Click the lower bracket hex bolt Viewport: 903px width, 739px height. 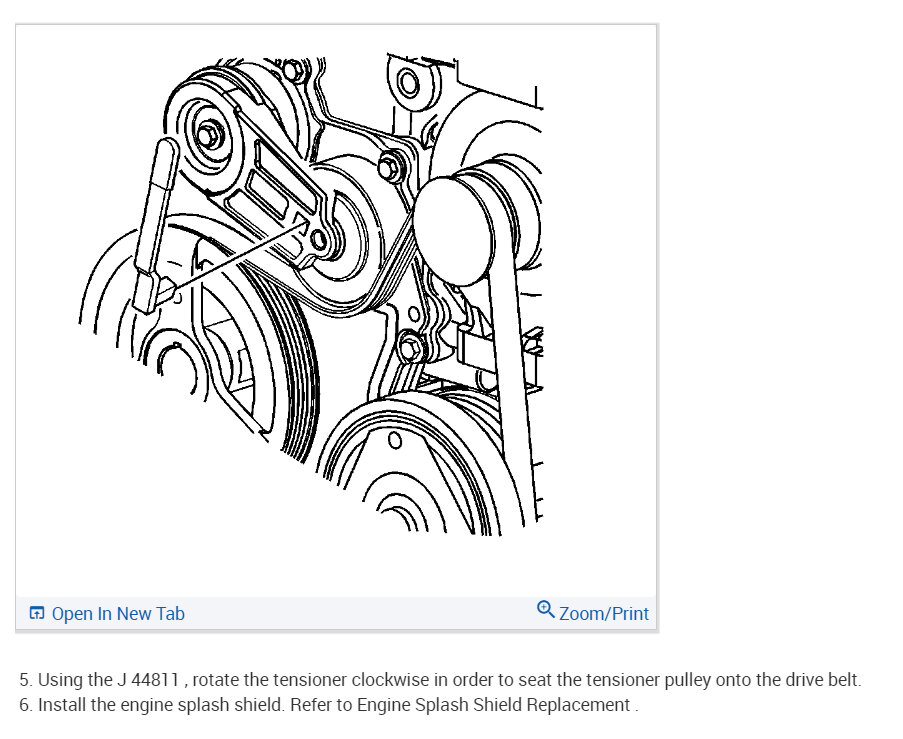click(x=411, y=348)
